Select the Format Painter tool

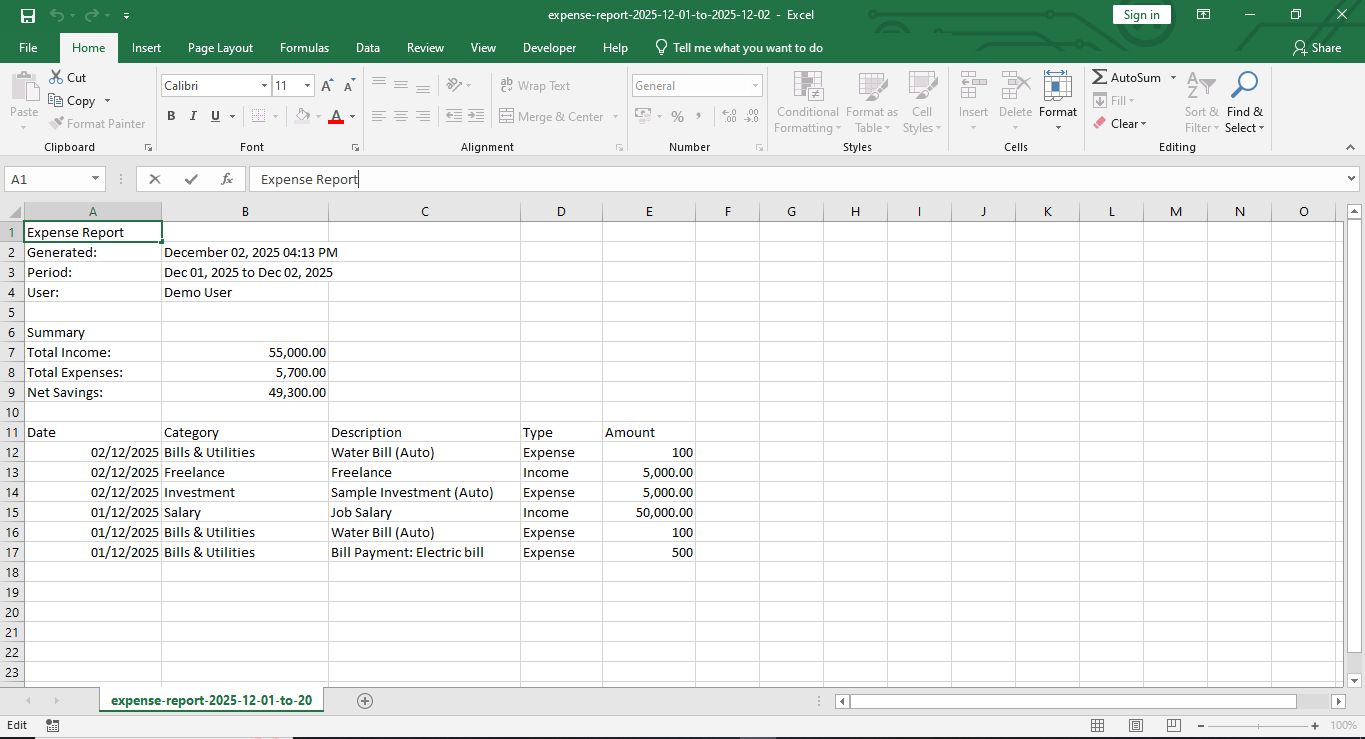pos(97,124)
